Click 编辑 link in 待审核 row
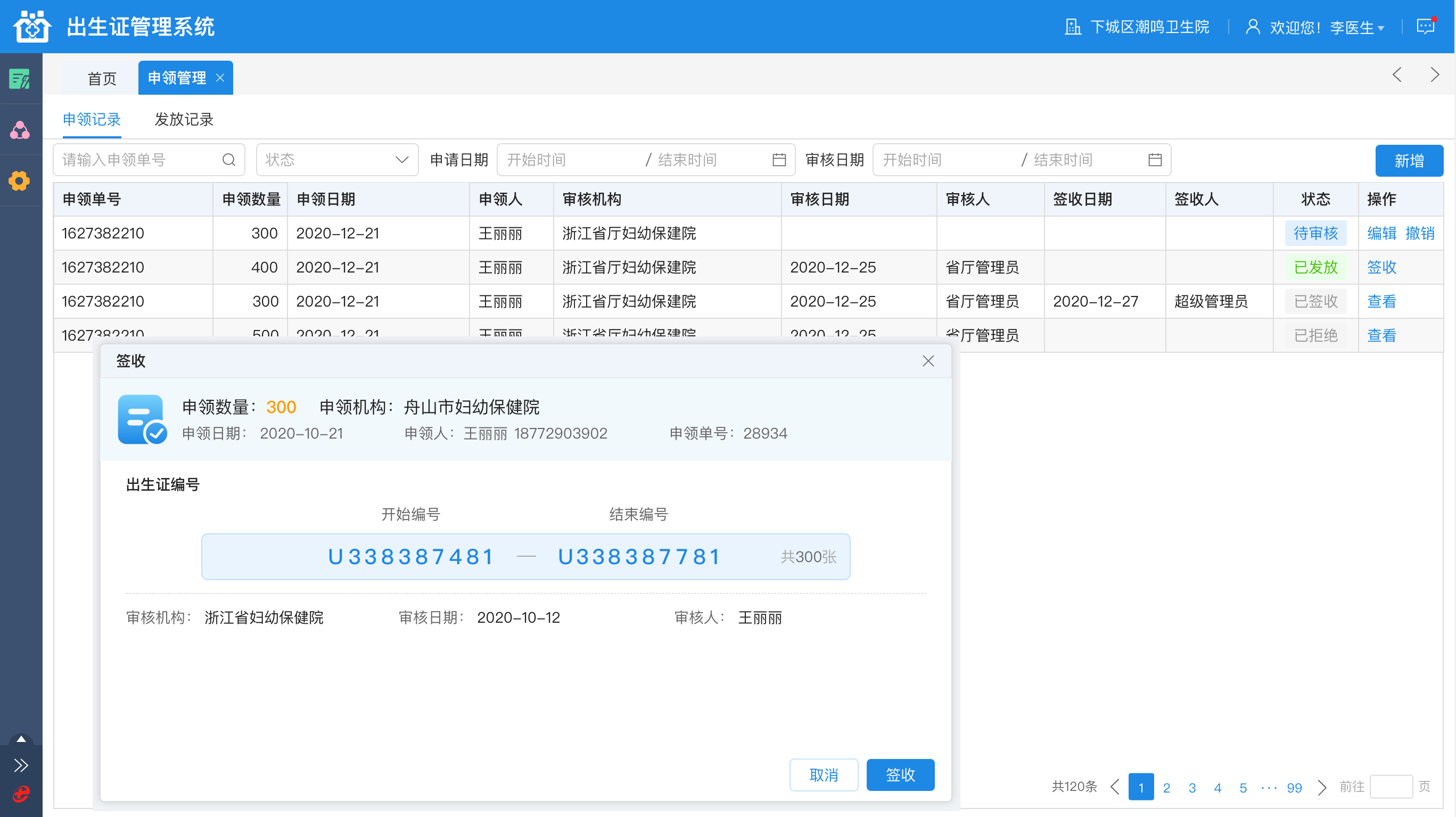 [1381, 233]
